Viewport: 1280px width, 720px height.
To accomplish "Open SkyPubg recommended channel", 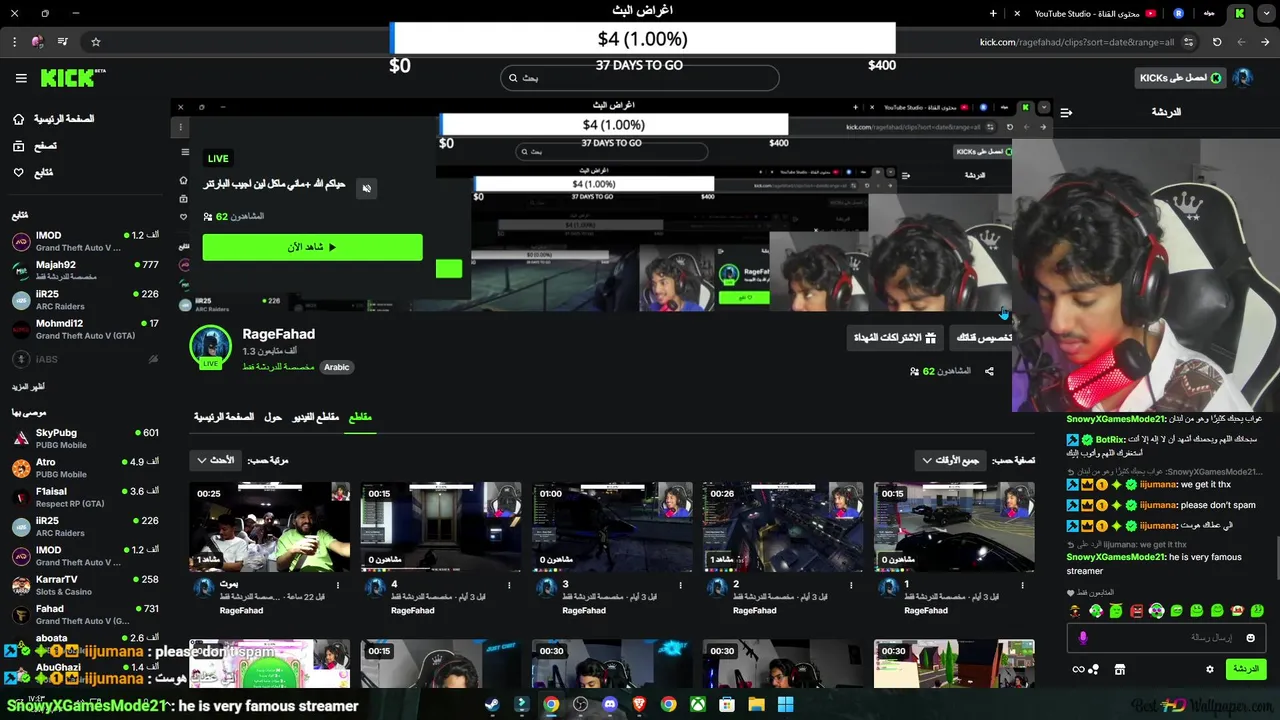I will (85, 438).
